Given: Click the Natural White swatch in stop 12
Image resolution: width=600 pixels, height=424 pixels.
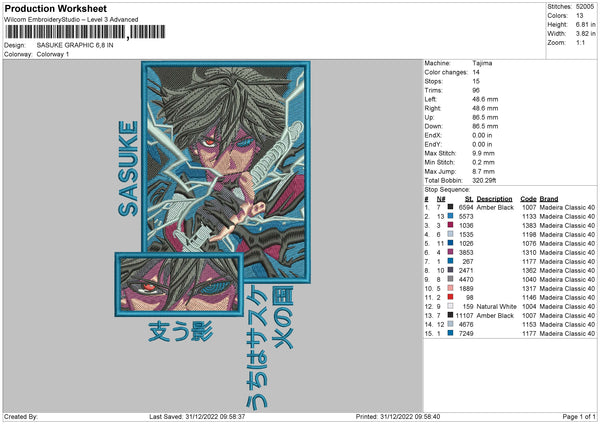Looking at the screenshot, I should pyautogui.click(x=450, y=306).
